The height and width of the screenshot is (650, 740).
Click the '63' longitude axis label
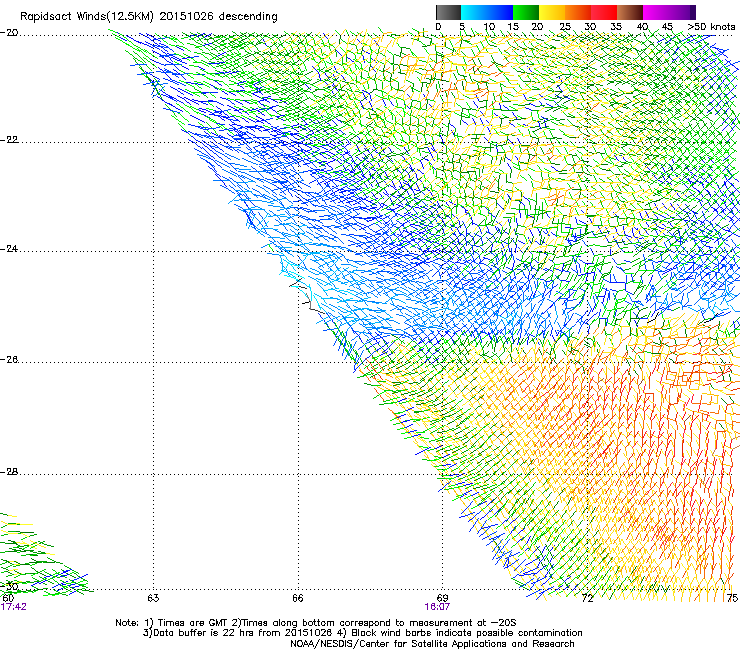[153, 598]
